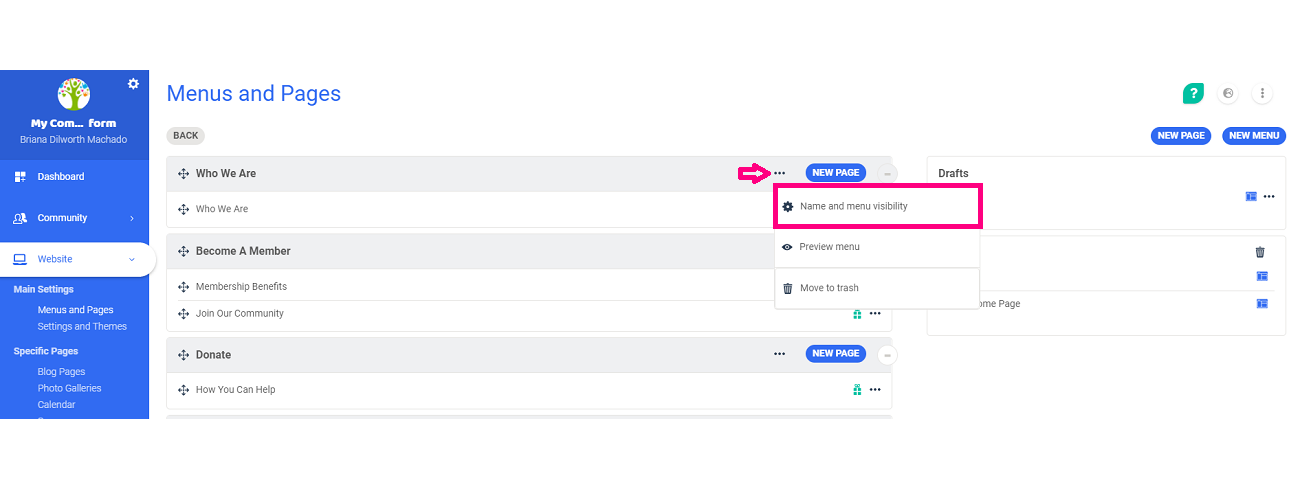The height and width of the screenshot is (498, 1300).
Task: Click the drag handle for Become A Member
Action: [x=183, y=251]
